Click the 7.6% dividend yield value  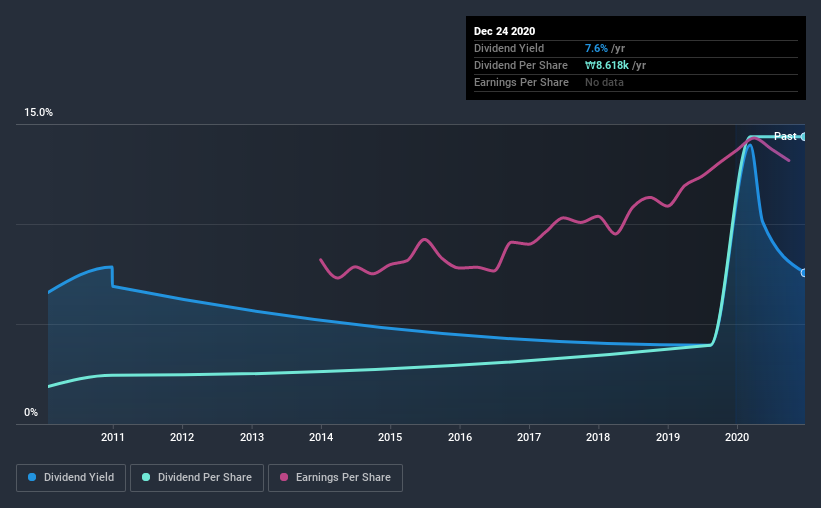pos(596,48)
